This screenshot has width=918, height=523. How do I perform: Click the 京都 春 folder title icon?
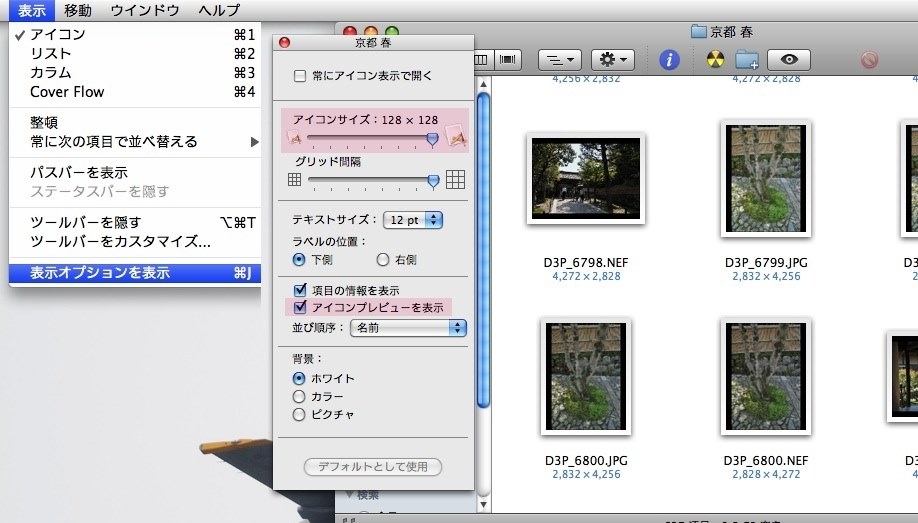click(x=698, y=32)
